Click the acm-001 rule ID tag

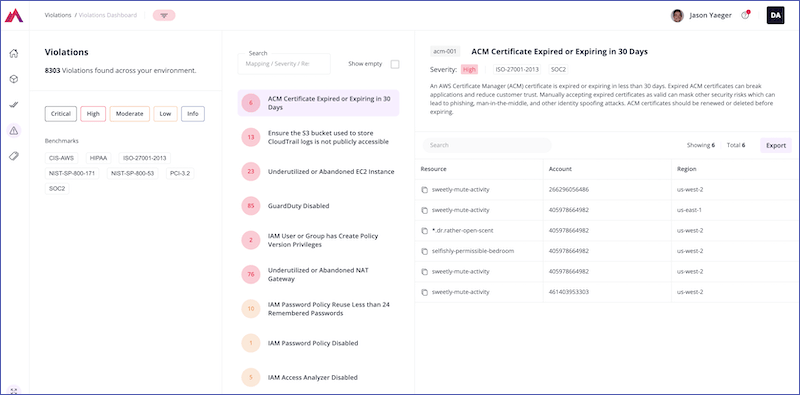click(x=445, y=51)
